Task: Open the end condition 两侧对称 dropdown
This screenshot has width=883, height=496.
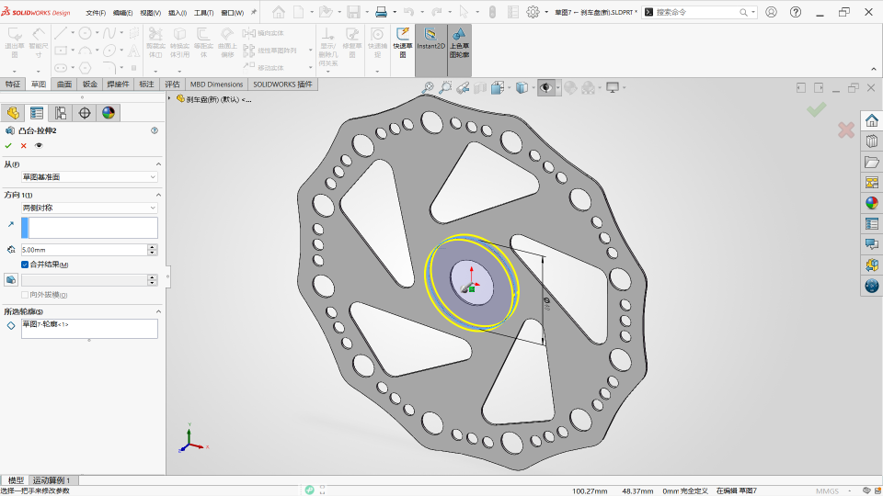Action: tap(89, 208)
